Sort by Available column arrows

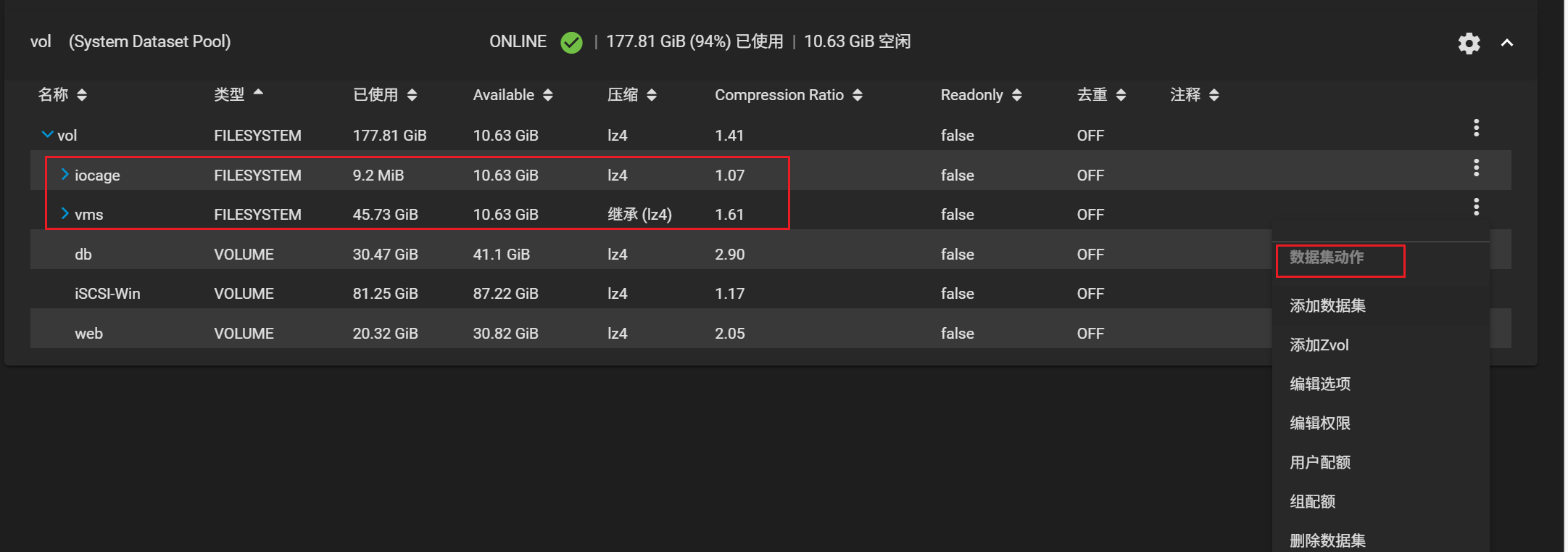click(x=548, y=95)
